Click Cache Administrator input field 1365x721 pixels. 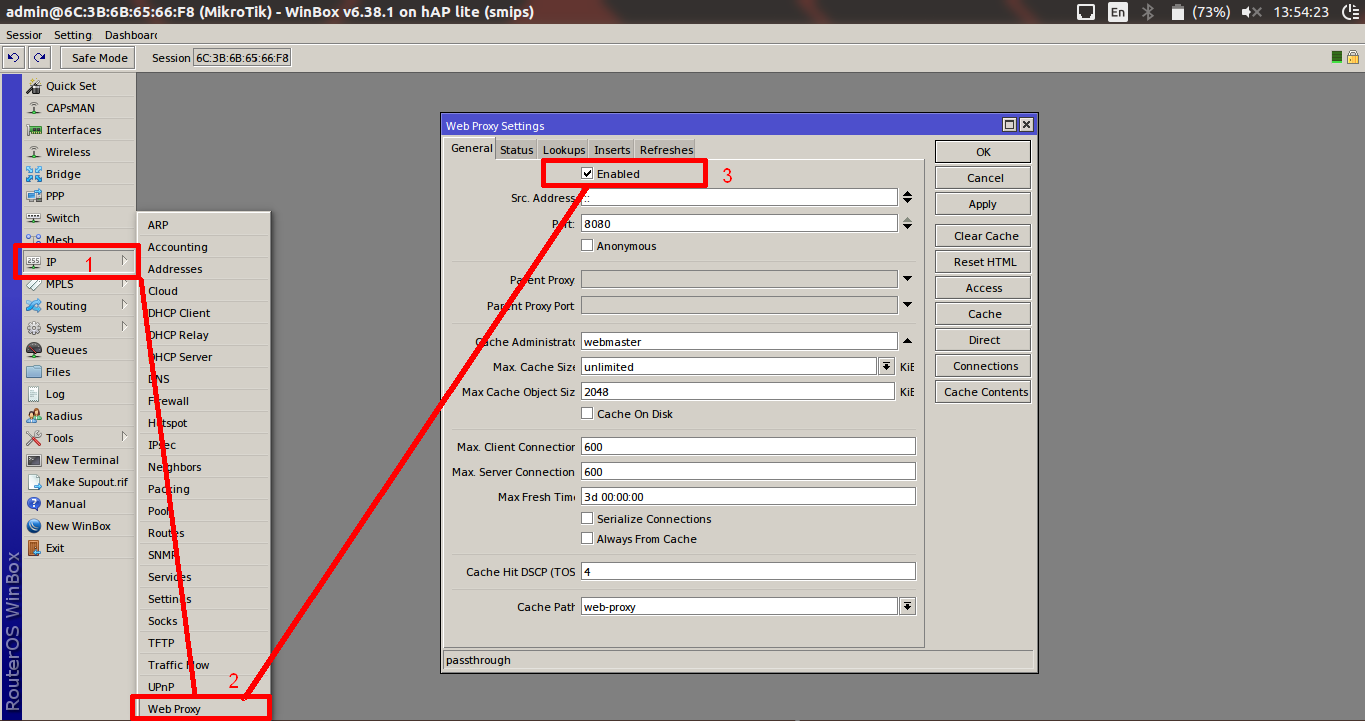point(739,341)
